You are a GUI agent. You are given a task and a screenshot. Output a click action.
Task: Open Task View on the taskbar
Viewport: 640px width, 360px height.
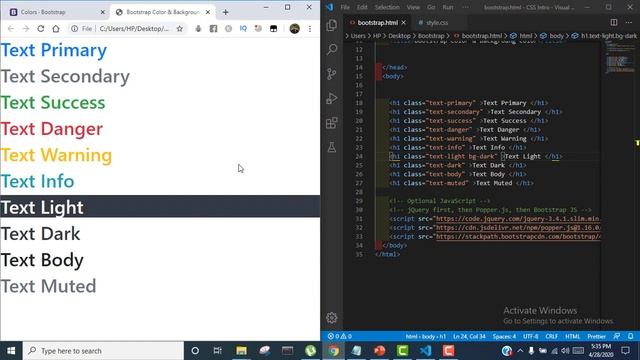217,351
